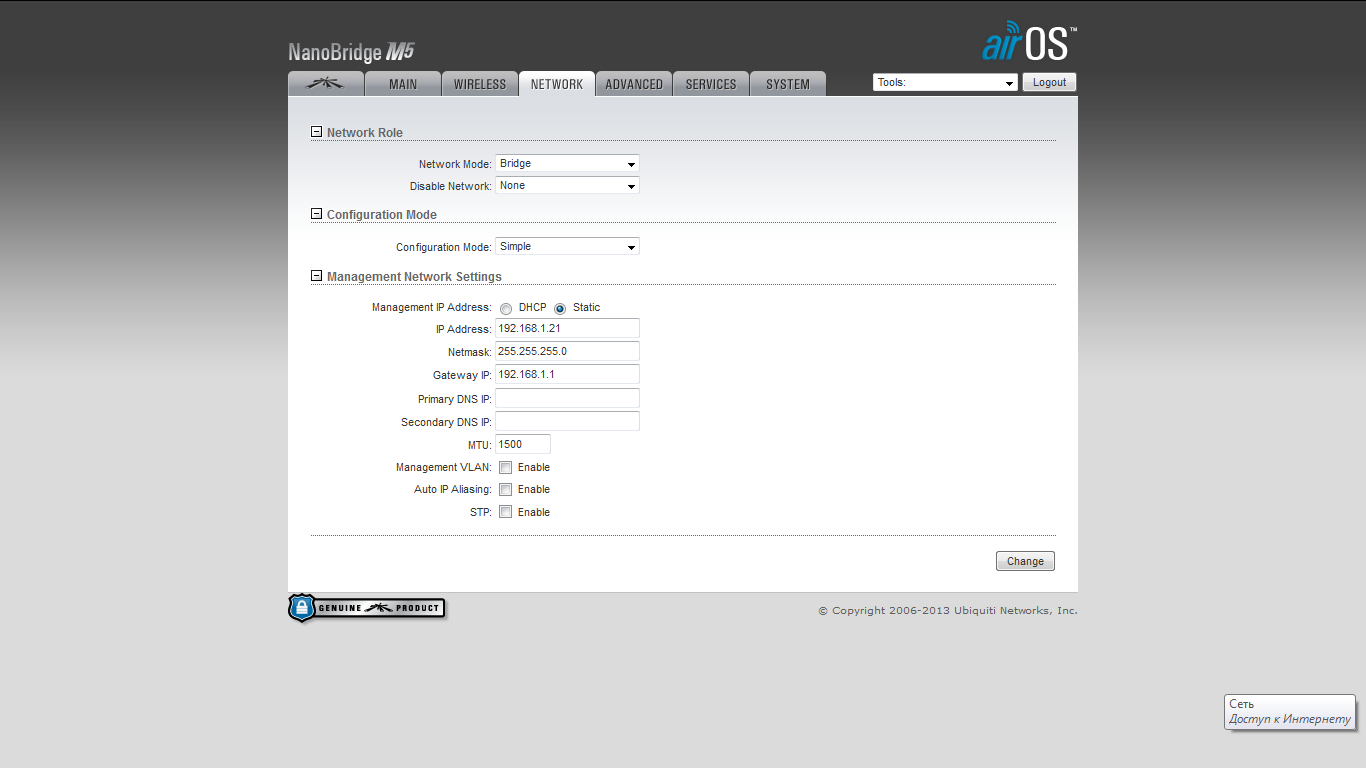This screenshot has width=1366, height=768.
Task: Enable the Auto IP Aliasing checkbox
Action: point(506,490)
